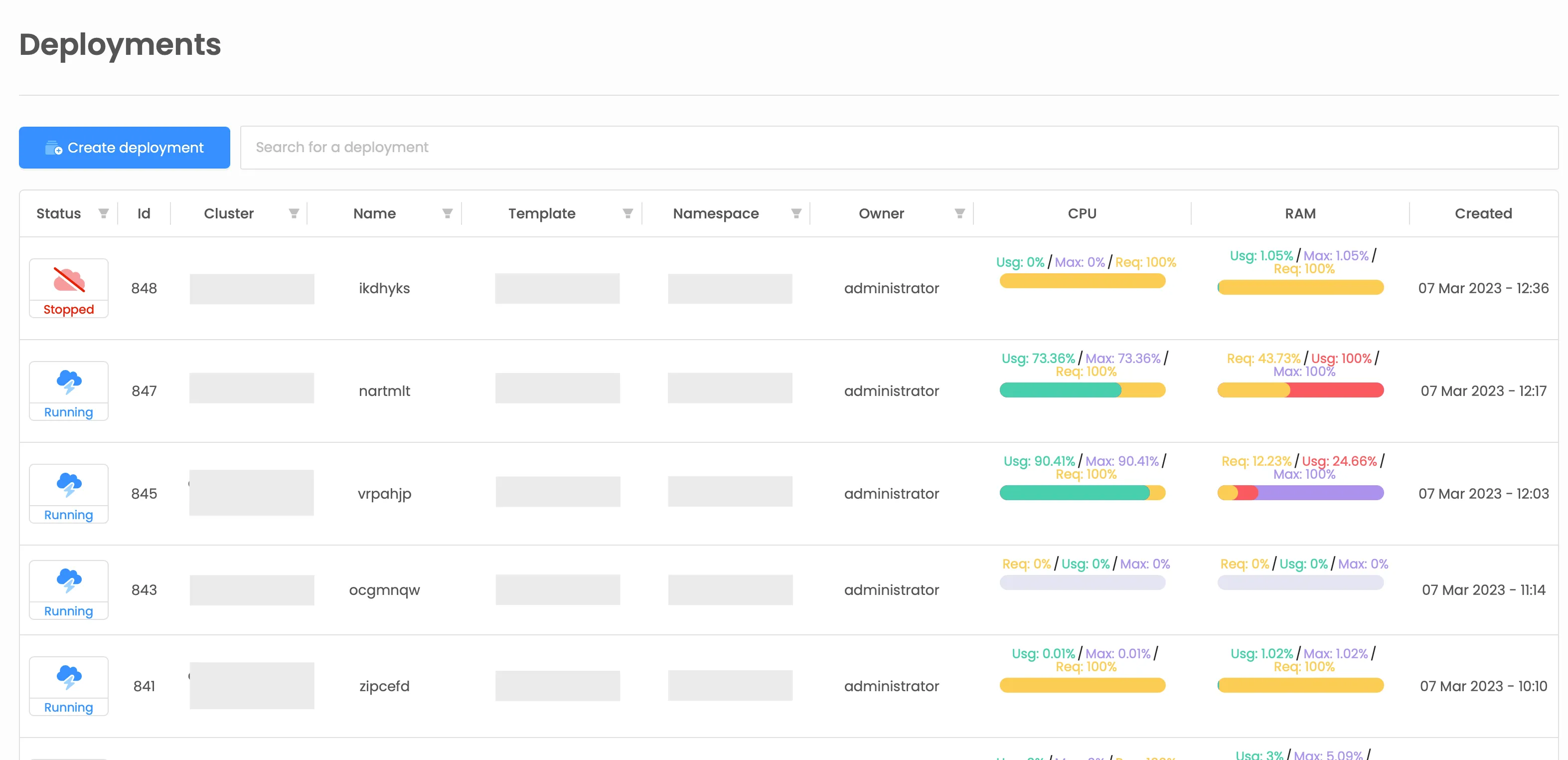This screenshot has width=1568, height=760.
Task: Click the owner administrator in row 845
Action: (891, 494)
